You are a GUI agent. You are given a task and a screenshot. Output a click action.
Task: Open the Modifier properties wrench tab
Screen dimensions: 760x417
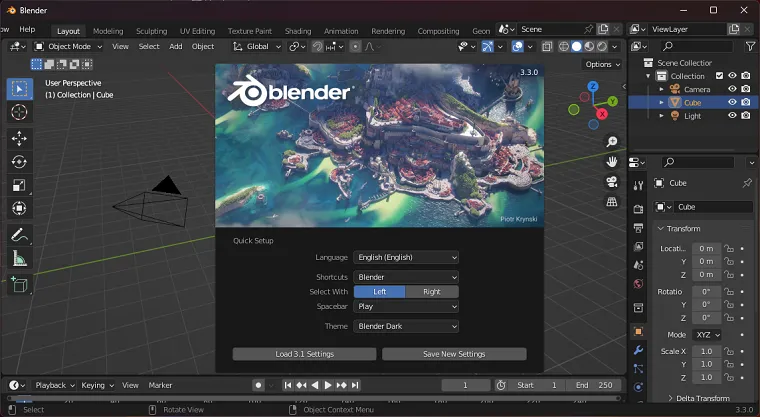(x=638, y=350)
